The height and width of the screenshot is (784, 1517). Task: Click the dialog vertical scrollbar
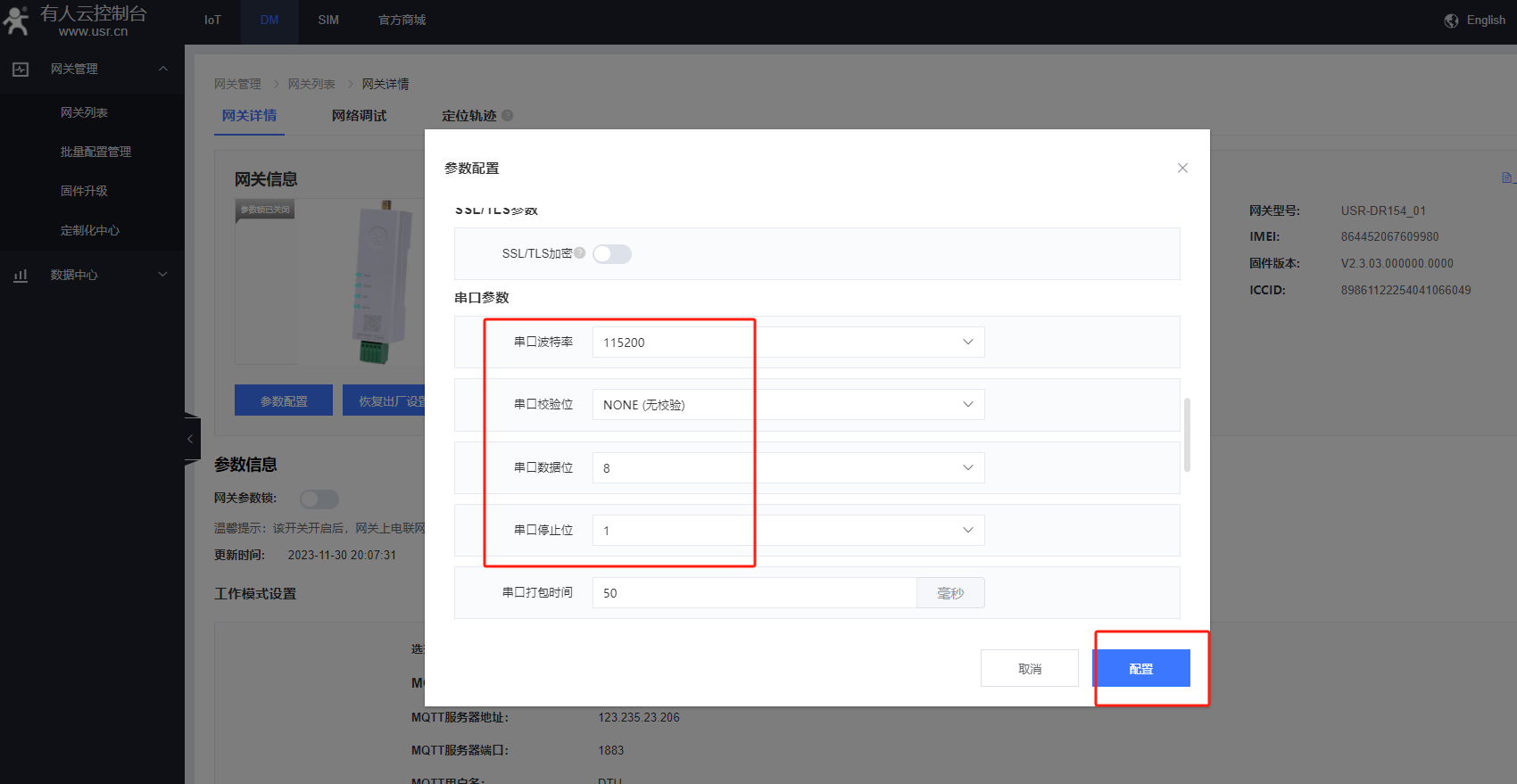click(1187, 434)
